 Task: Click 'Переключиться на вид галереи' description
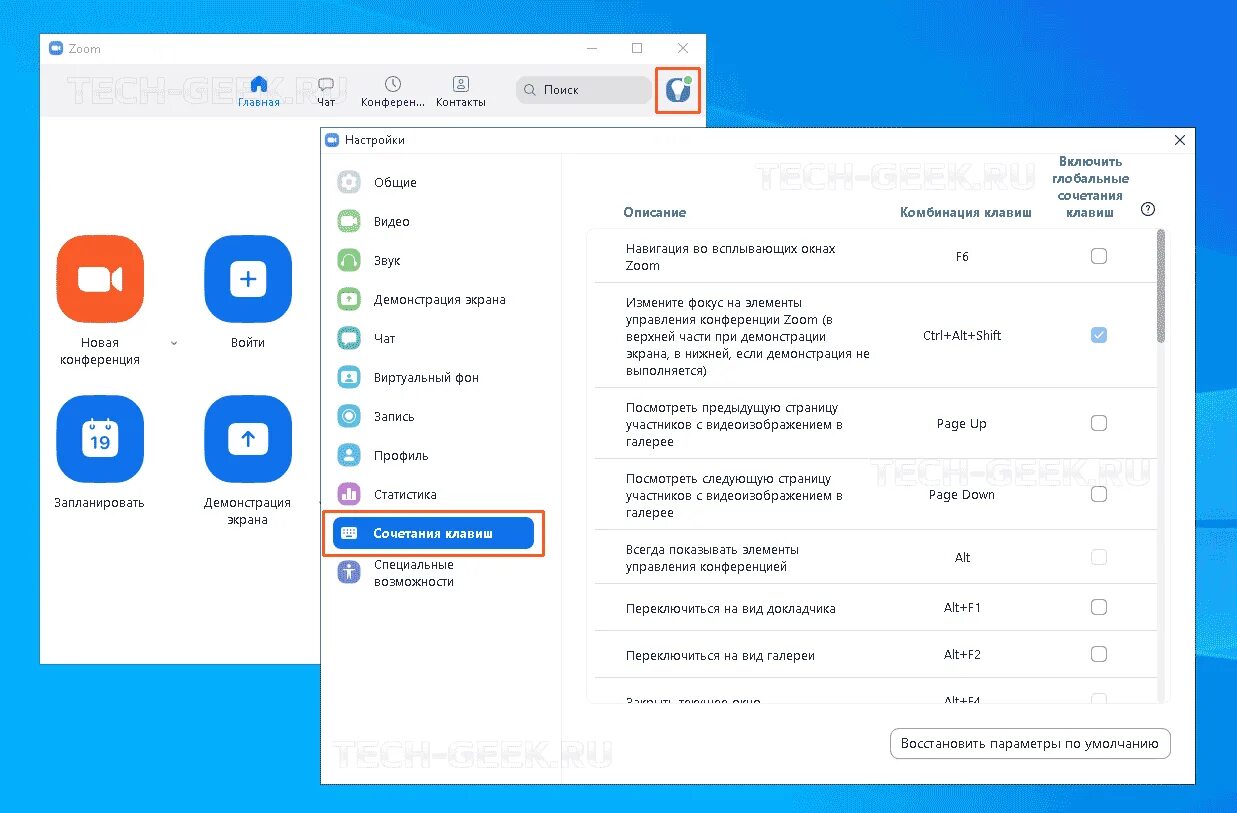pyautogui.click(x=720, y=656)
